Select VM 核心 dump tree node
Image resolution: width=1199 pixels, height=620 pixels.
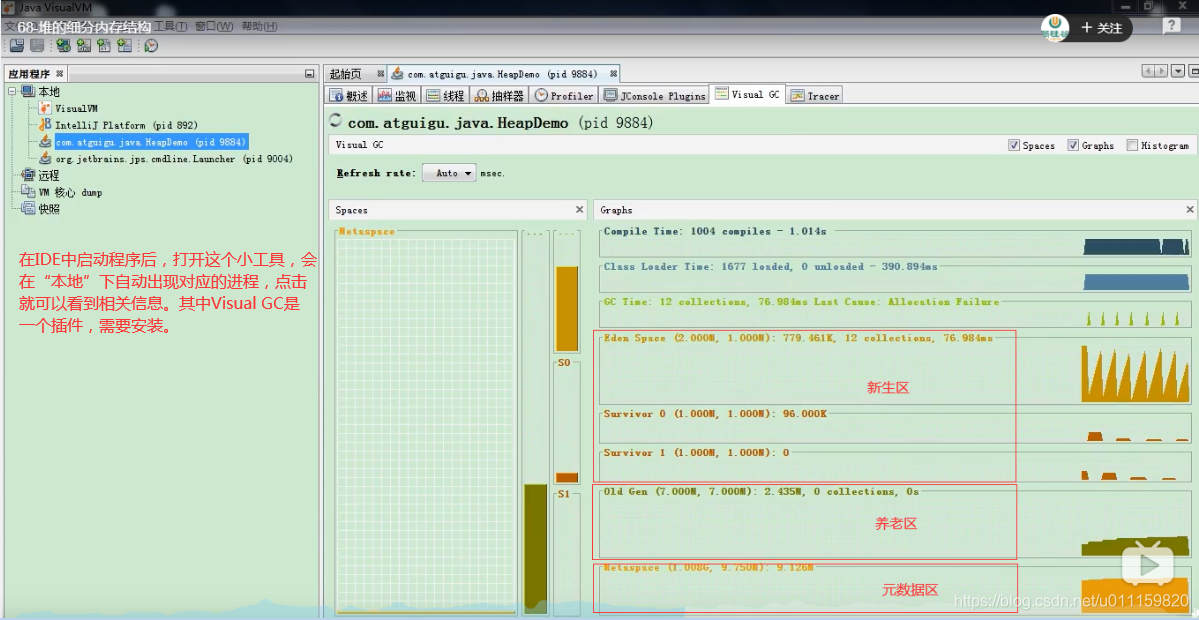tap(70, 192)
